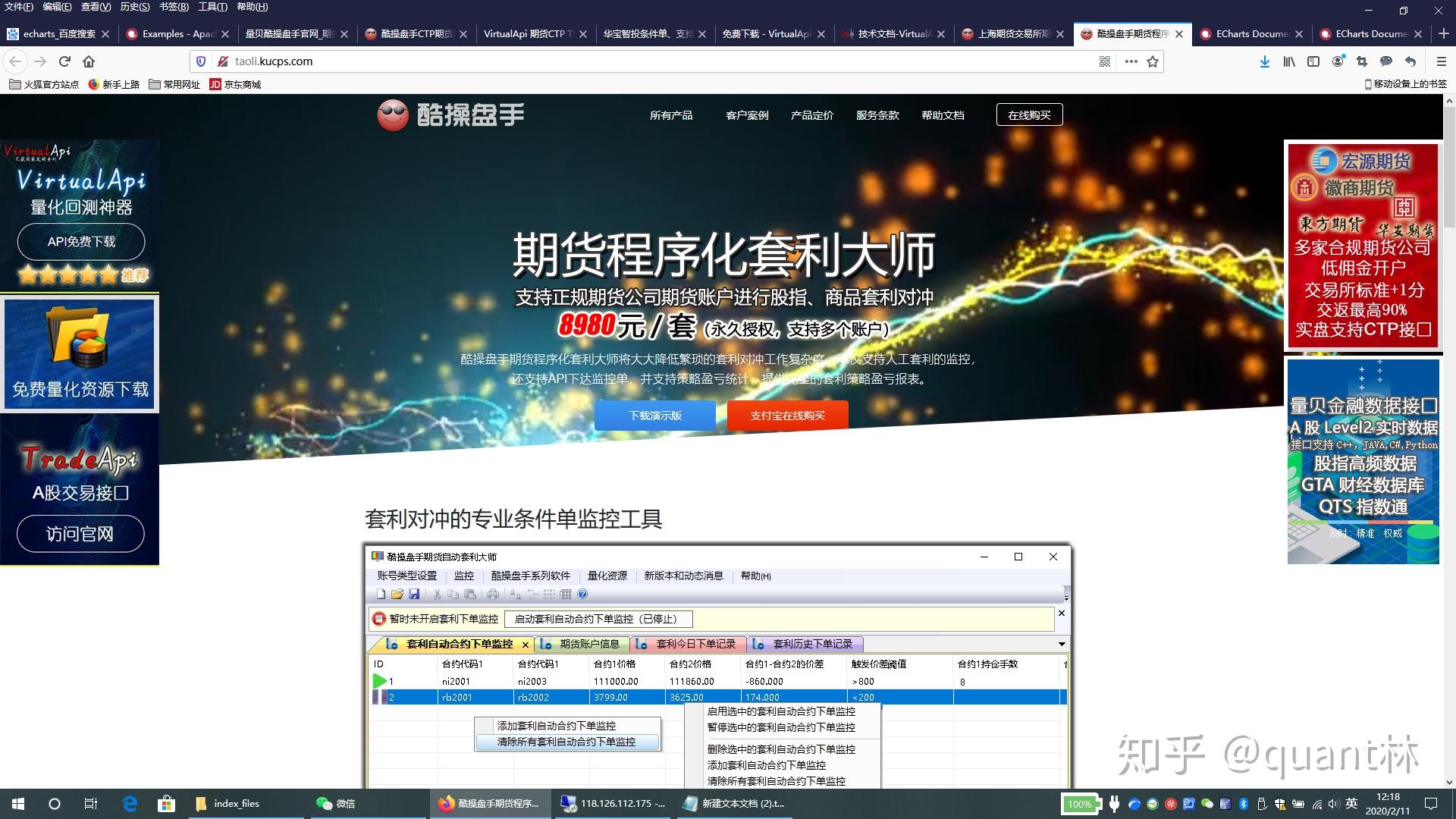
Task: Open the Firefox hamburger menu
Action: (x=1442, y=61)
